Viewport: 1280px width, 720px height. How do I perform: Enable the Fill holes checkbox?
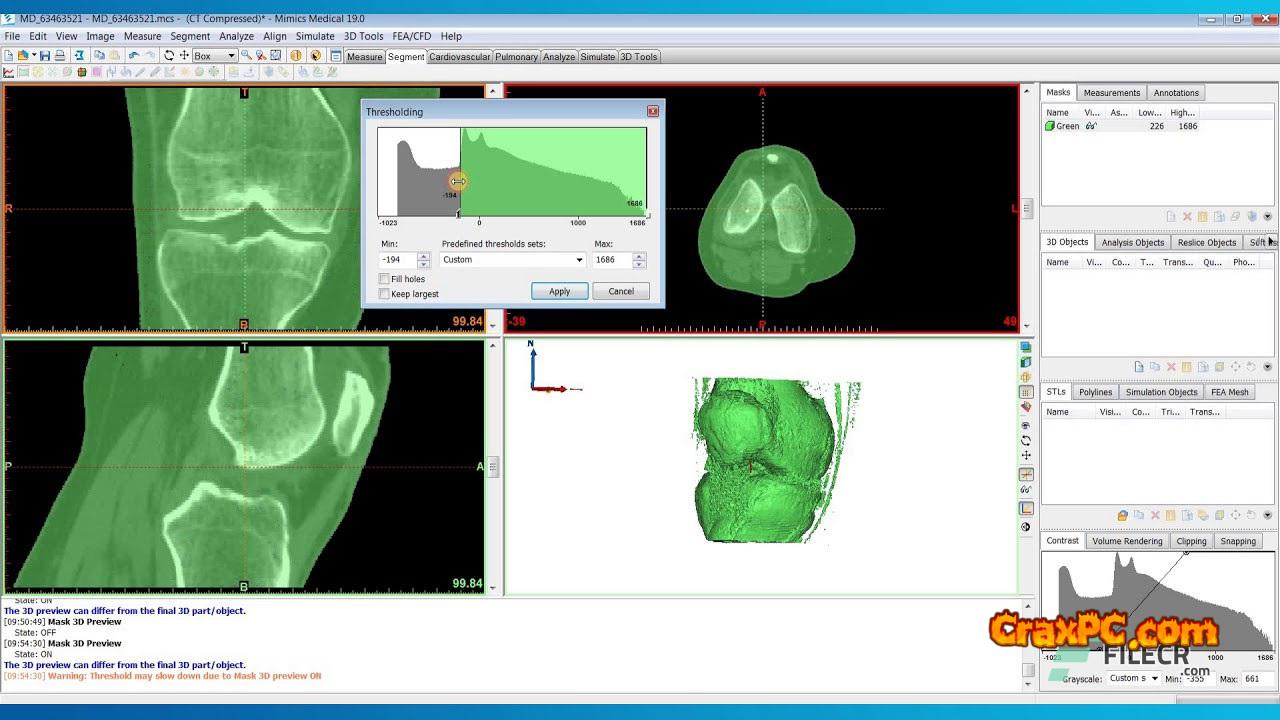(385, 279)
